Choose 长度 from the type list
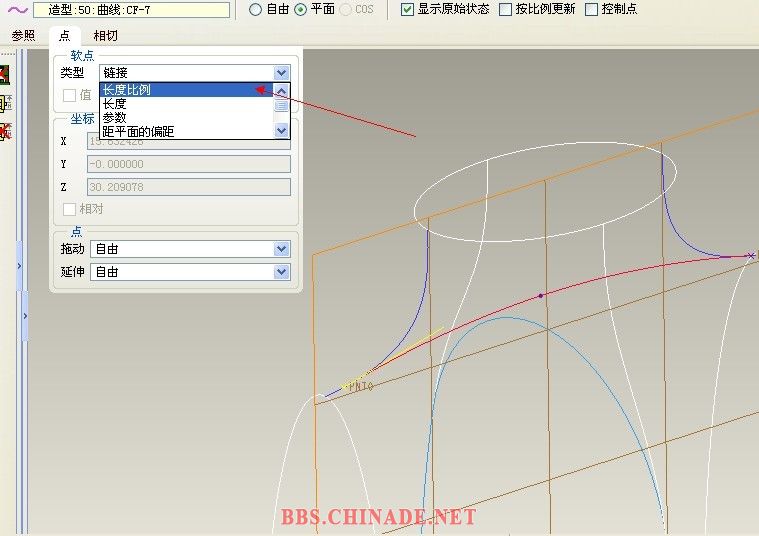Image resolution: width=759 pixels, height=536 pixels. (186, 104)
